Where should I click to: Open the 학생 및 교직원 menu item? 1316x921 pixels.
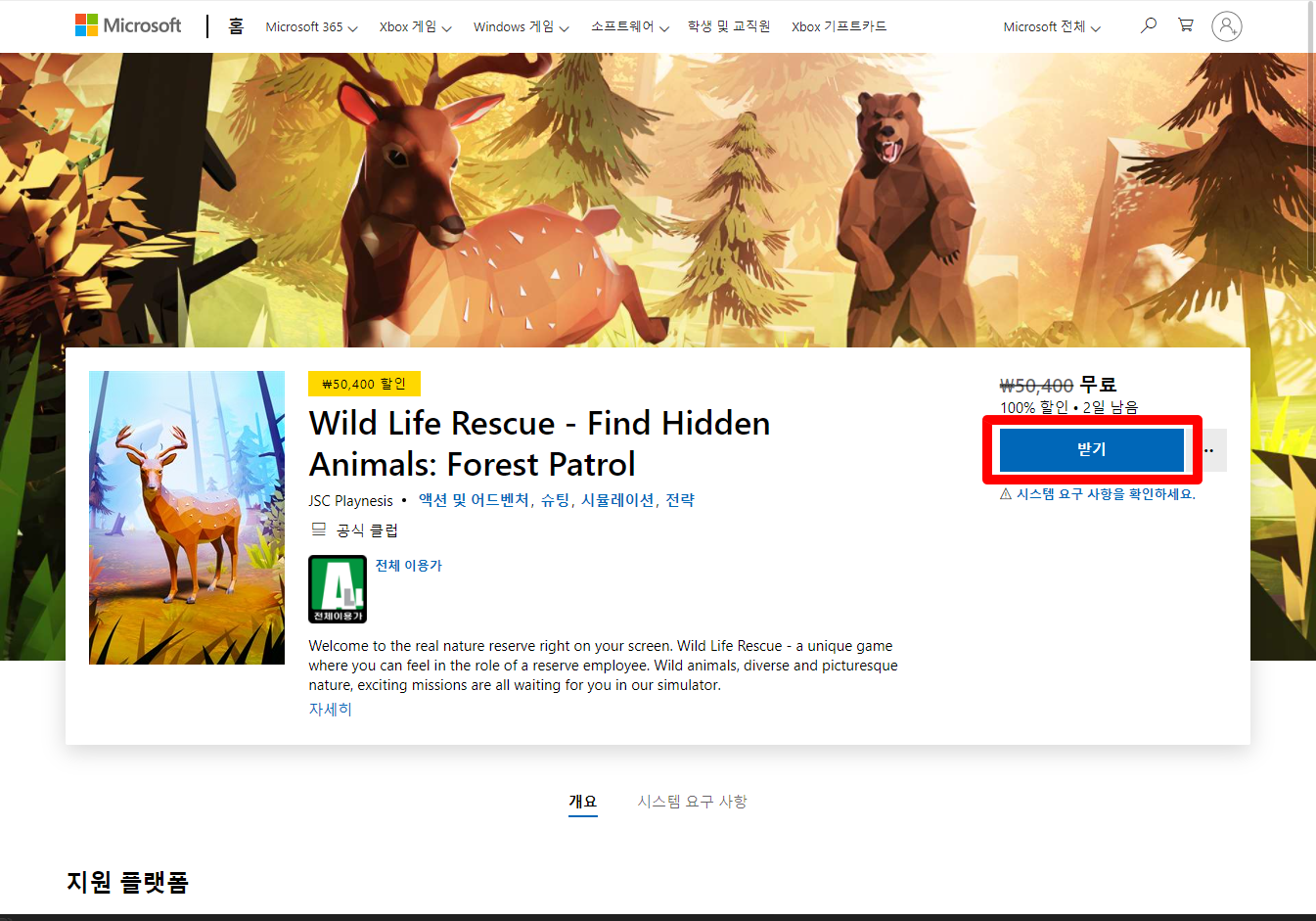(729, 26)
